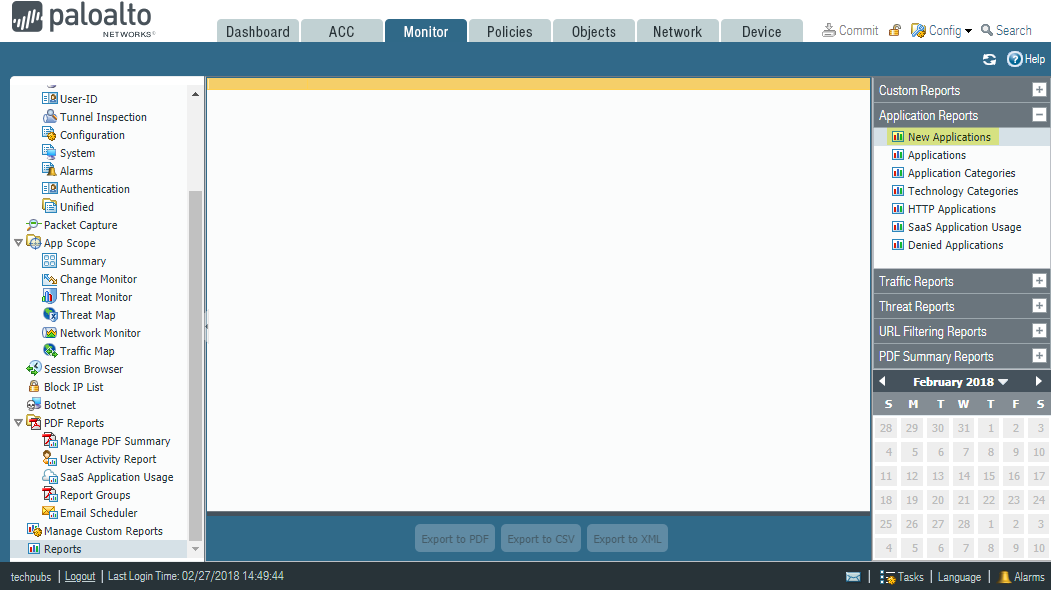Open the Config dropdown menu

941,30
